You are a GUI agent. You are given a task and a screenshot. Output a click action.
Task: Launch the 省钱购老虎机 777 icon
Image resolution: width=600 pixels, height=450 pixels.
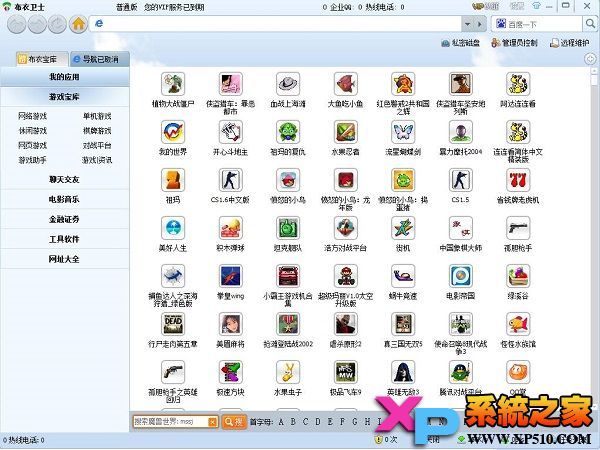point(518,180)
